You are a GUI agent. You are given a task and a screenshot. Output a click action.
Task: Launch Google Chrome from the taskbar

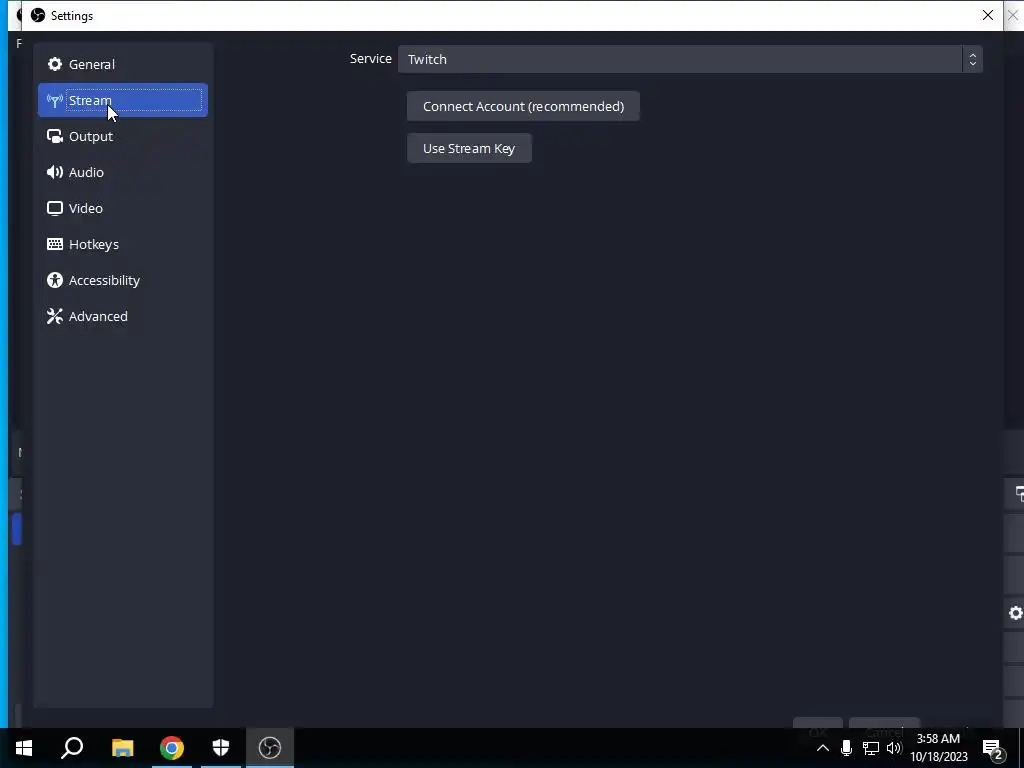172,748
